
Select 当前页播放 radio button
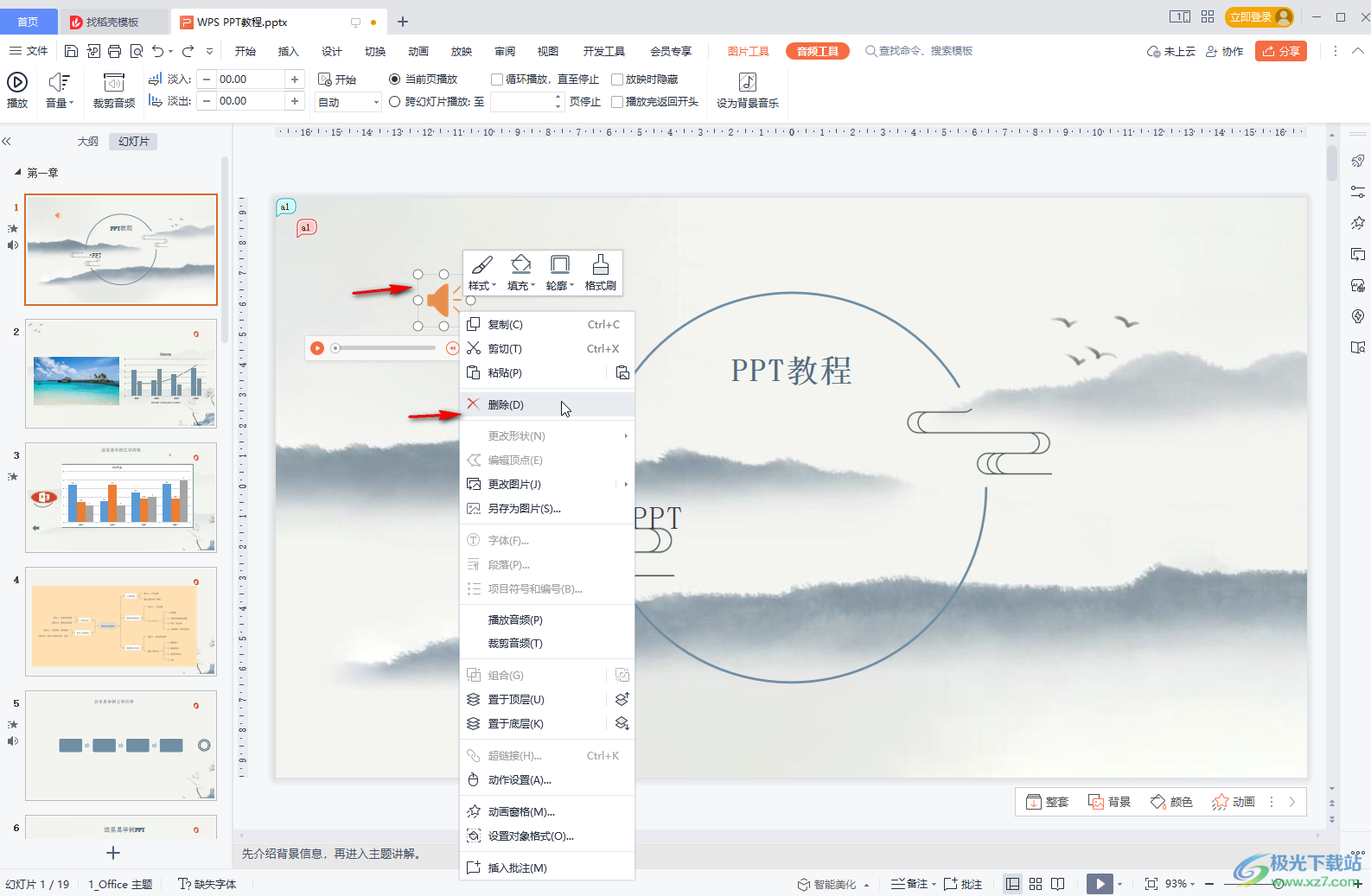[395, 79]
